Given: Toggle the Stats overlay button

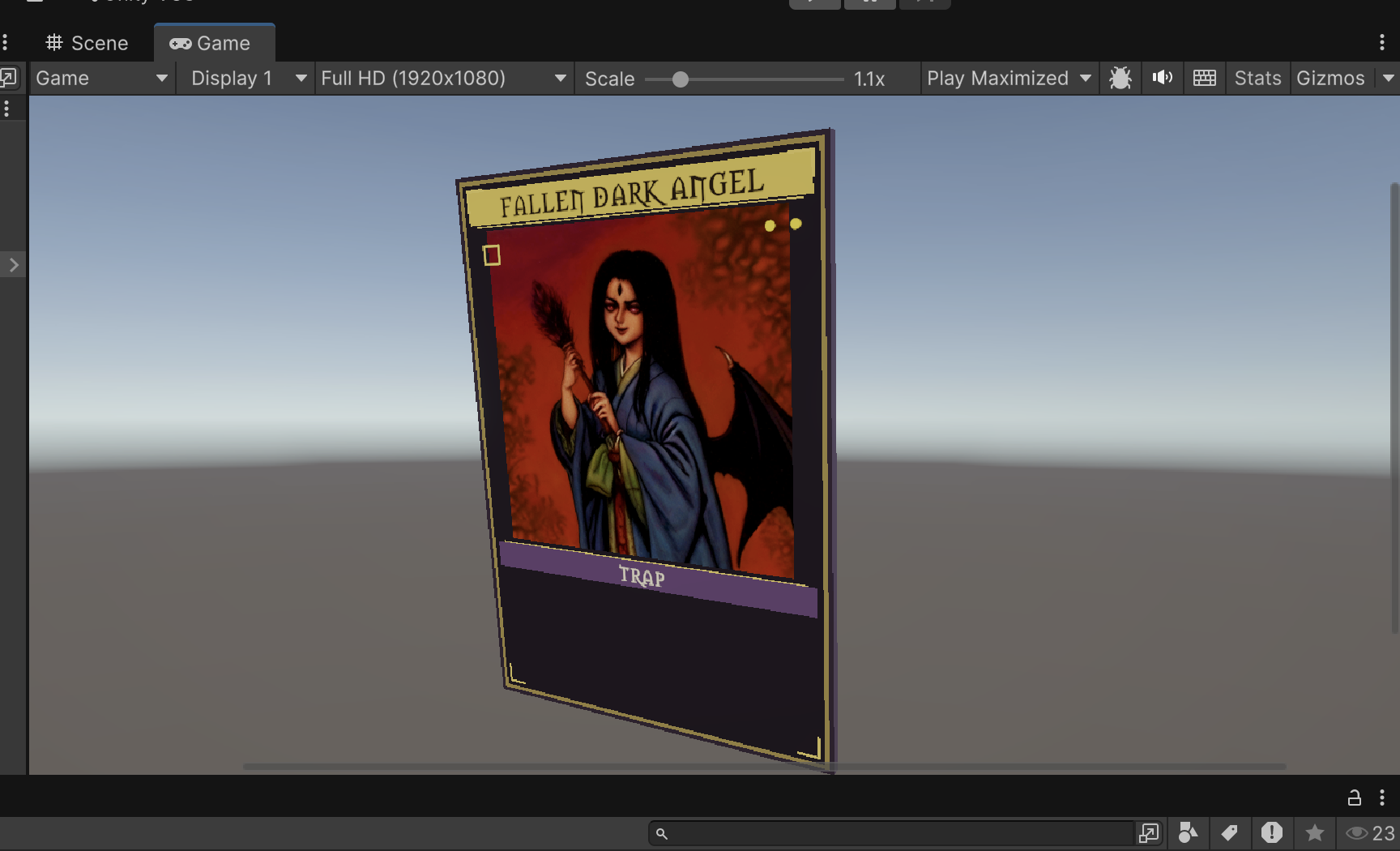Looking at the screenshot, I should pos(1257,79).
